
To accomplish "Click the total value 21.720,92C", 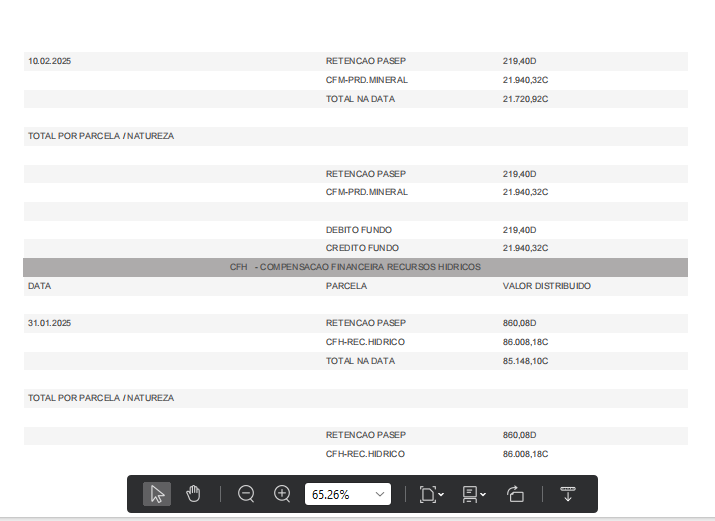I will 525,99.
